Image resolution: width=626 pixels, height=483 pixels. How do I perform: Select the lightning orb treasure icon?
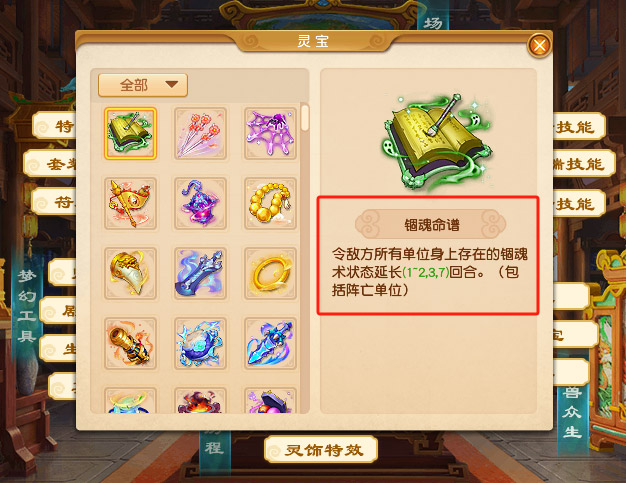(200, 343)
